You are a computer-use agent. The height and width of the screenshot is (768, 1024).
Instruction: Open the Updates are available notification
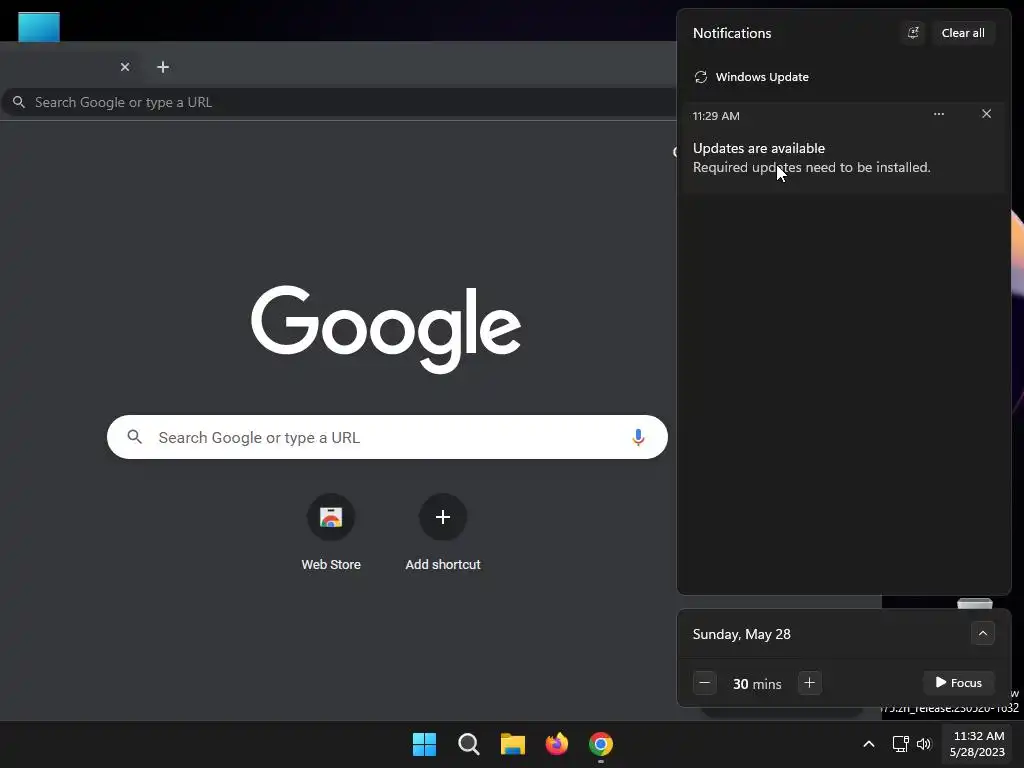tap(843, 148)
